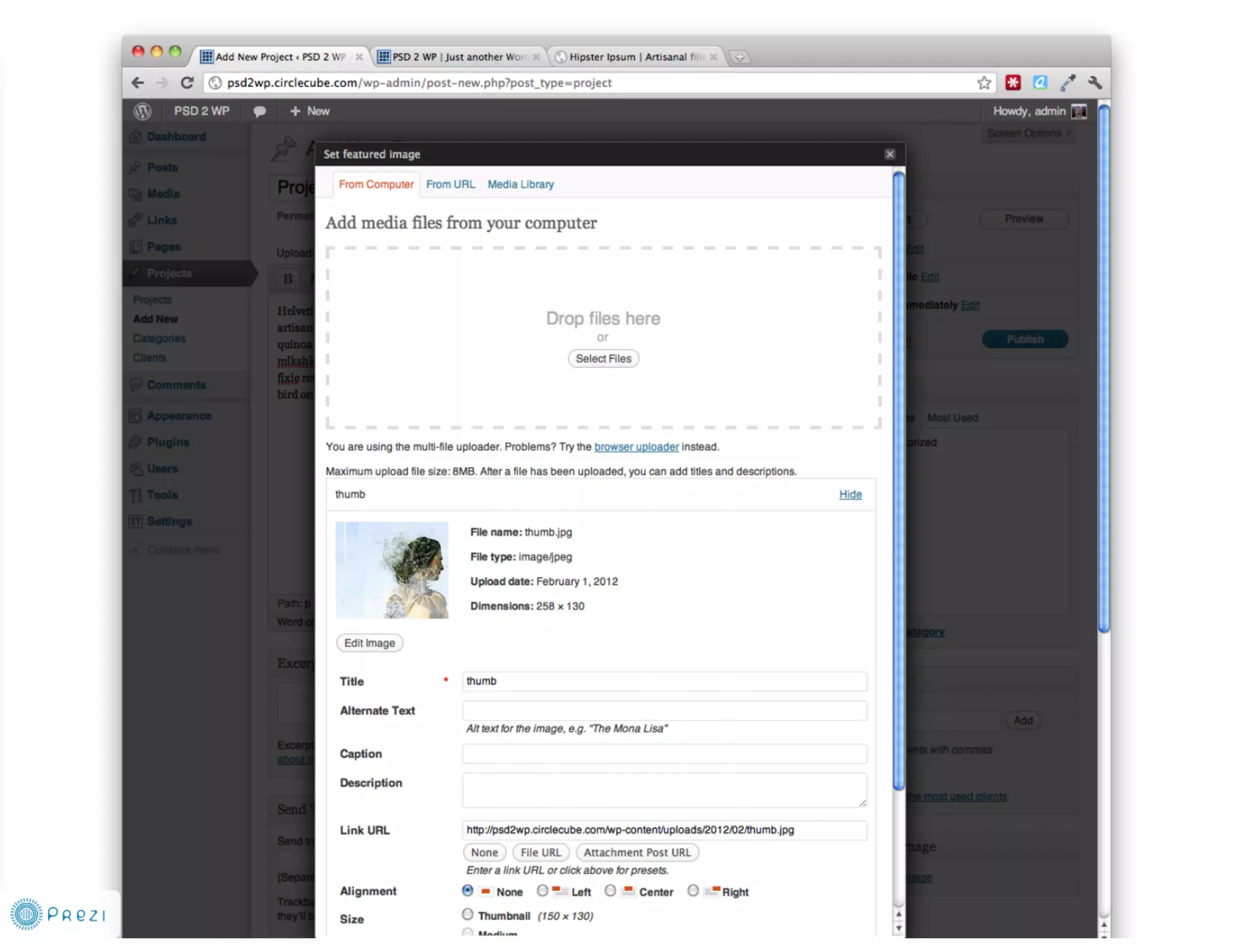Click into the Title input field

[665, 681]
